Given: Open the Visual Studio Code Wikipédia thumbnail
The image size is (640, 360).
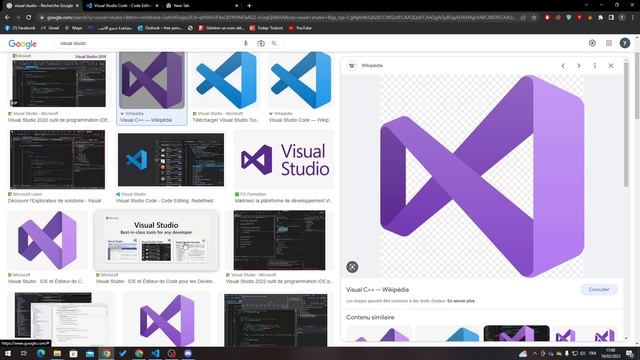Looking at the screenshot, I should [x=300, y=80].
